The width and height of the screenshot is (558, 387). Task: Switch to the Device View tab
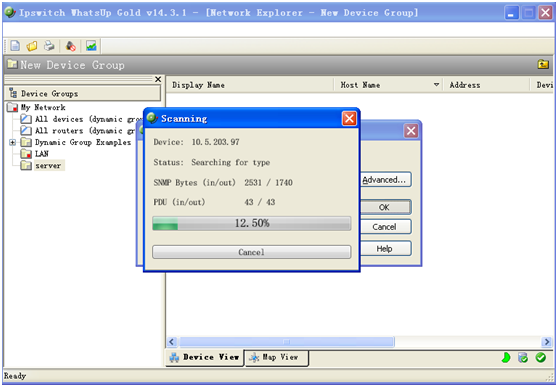pyautogui.click(x=205, y=357)
